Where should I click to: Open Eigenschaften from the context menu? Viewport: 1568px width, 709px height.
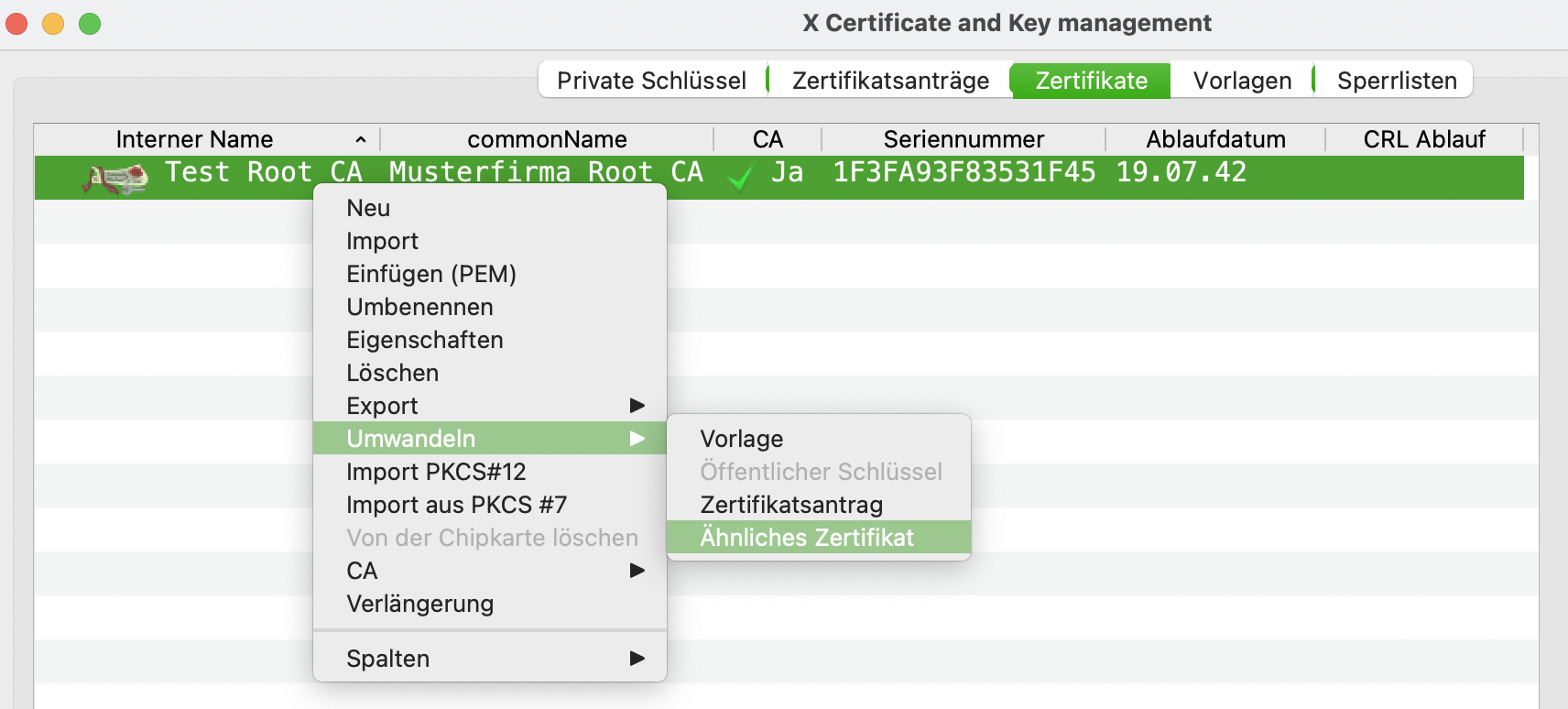[425, 340]
